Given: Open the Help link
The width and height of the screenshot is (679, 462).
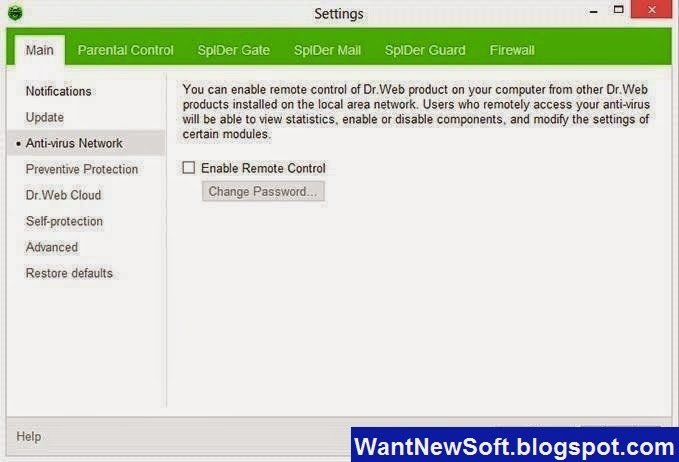Looking at the screenshot, I should coord(29,436).
